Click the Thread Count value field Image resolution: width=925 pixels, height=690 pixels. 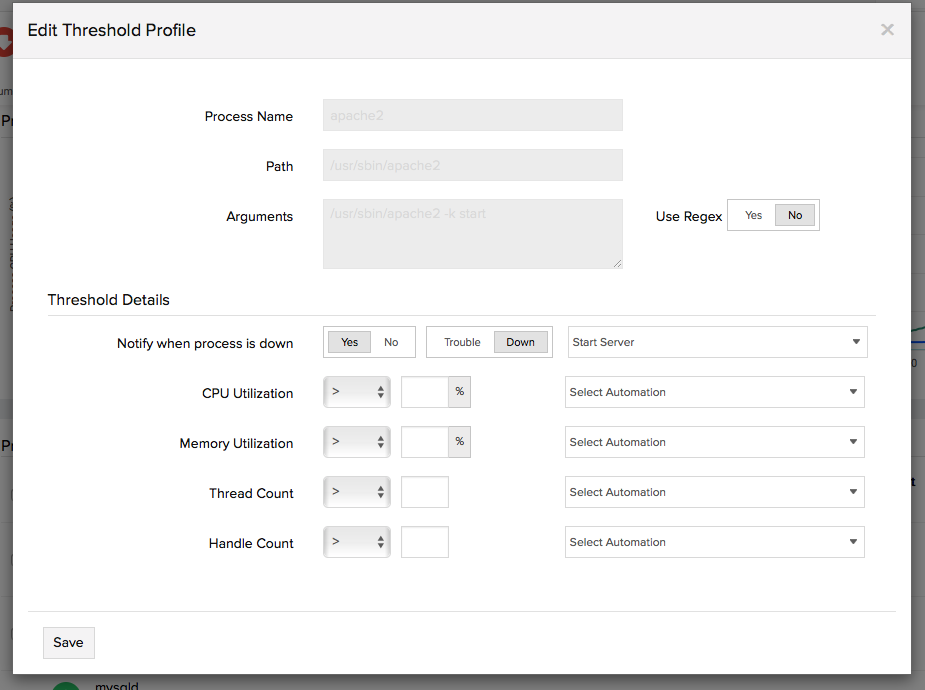click(x=425, y=492)
